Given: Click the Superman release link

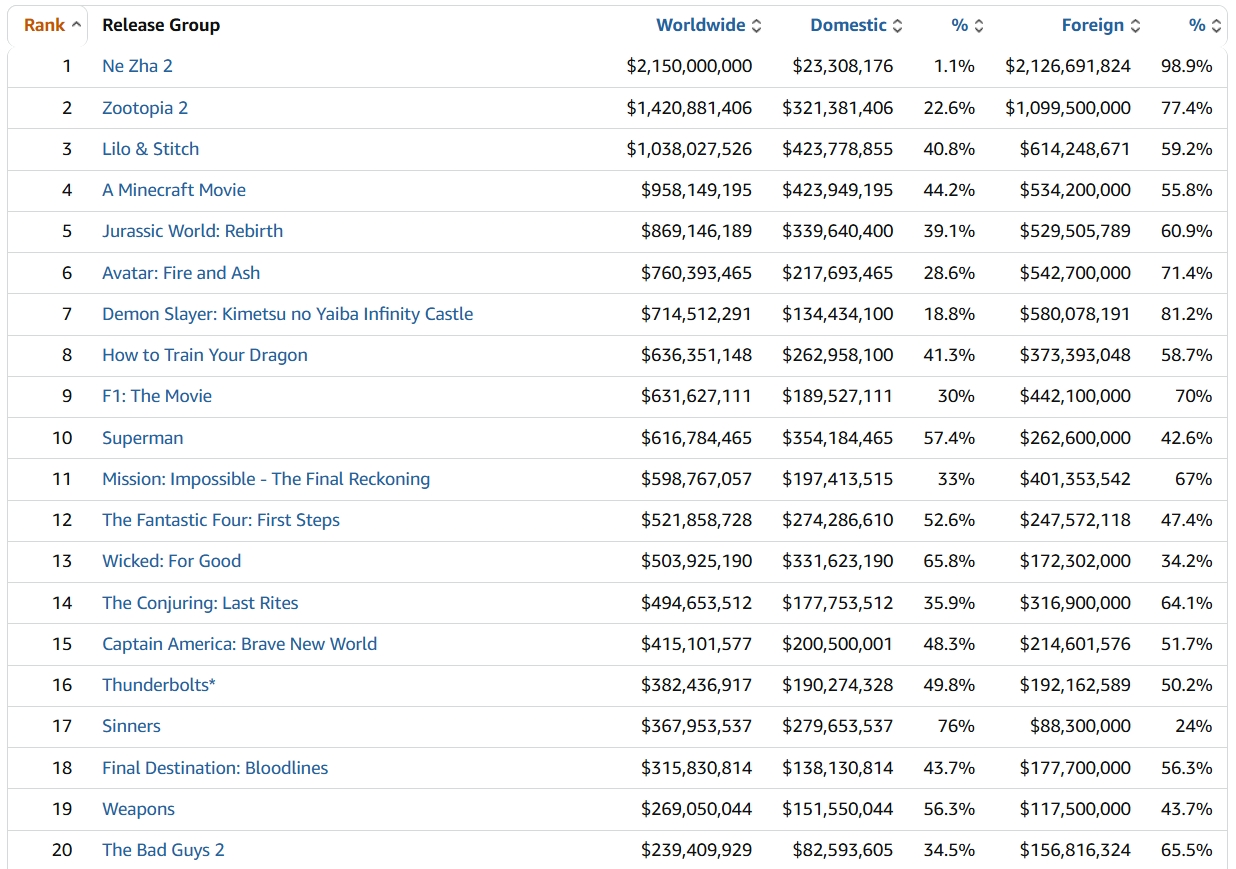Looking at the screenshot, I should pos(142,438).
